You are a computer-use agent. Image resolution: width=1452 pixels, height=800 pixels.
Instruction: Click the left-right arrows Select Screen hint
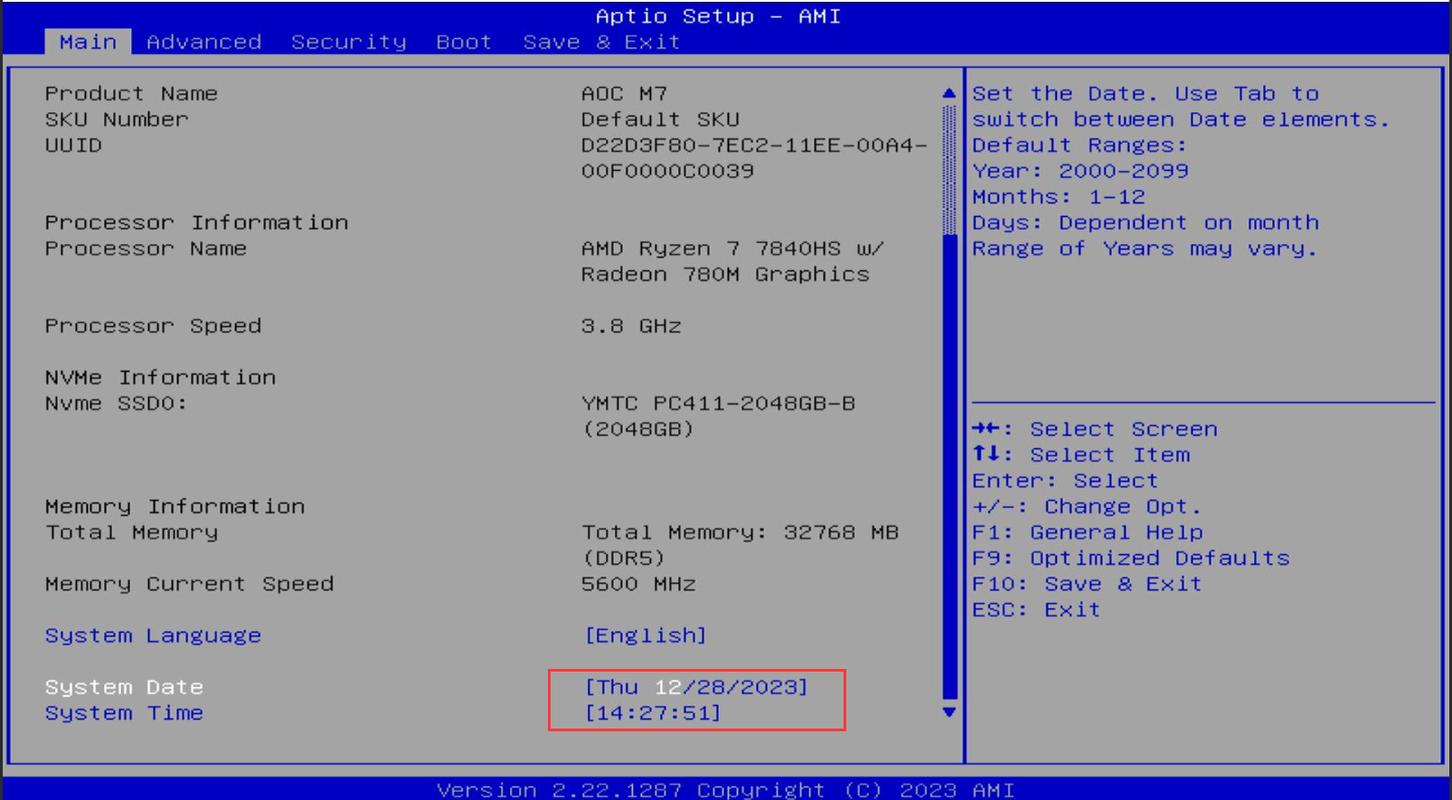1095,429
